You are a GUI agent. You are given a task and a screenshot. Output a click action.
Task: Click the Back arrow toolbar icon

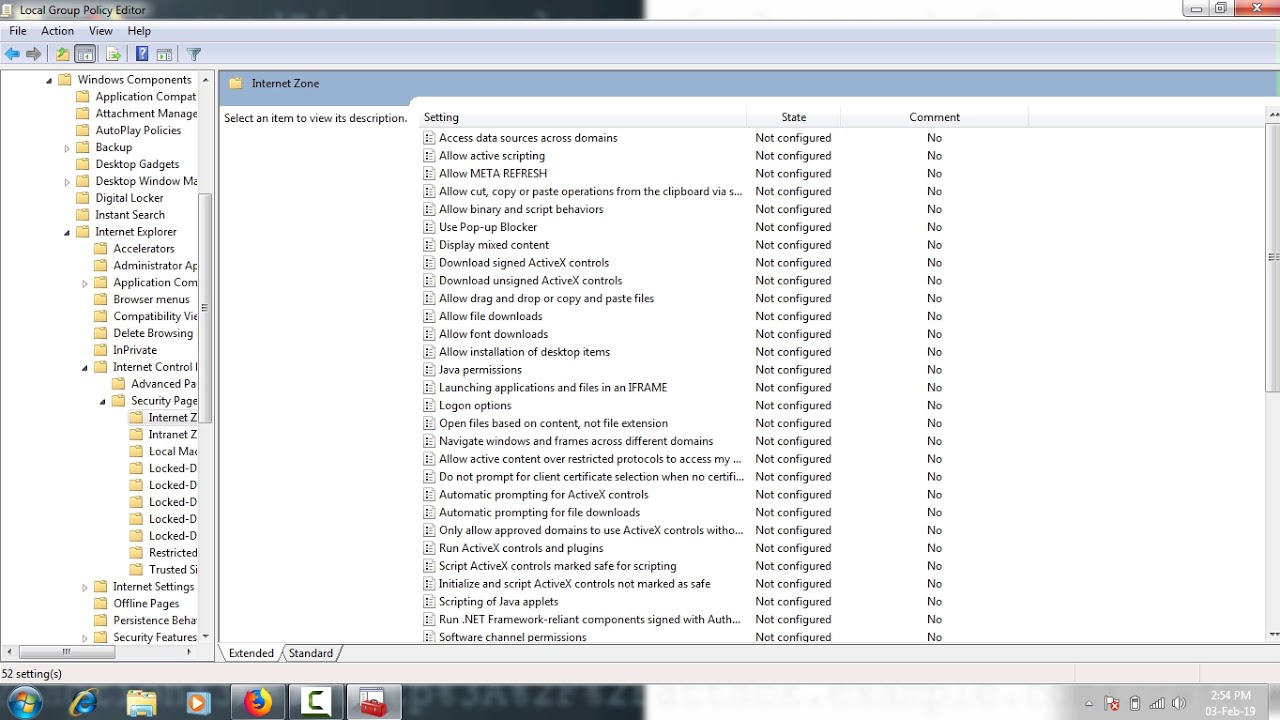tap(12, 54)
